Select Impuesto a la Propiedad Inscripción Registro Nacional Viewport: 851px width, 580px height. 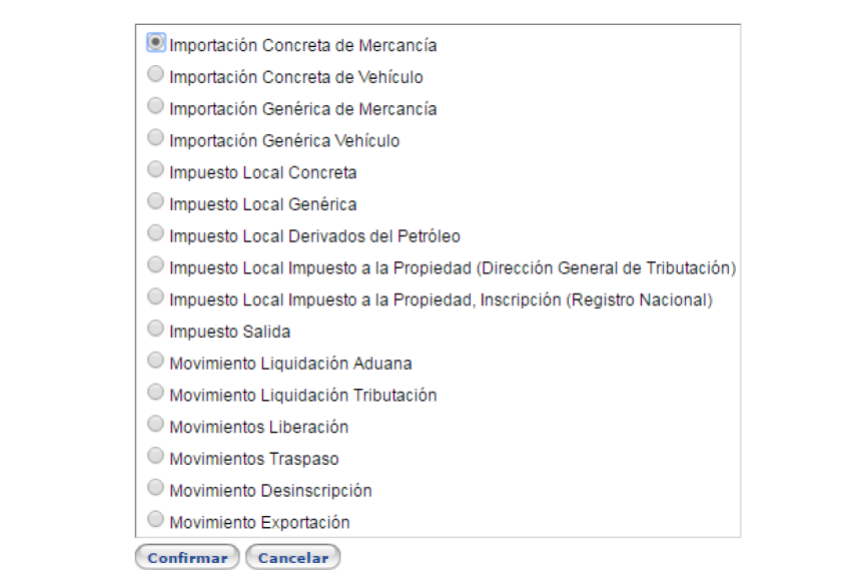(154, 297)
